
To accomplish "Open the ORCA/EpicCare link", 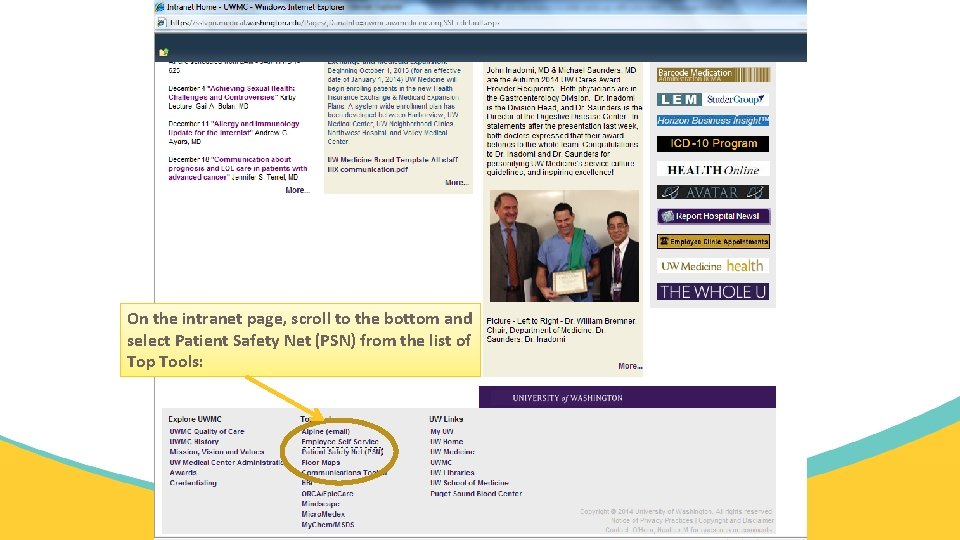I will click(x=327, y=493).
